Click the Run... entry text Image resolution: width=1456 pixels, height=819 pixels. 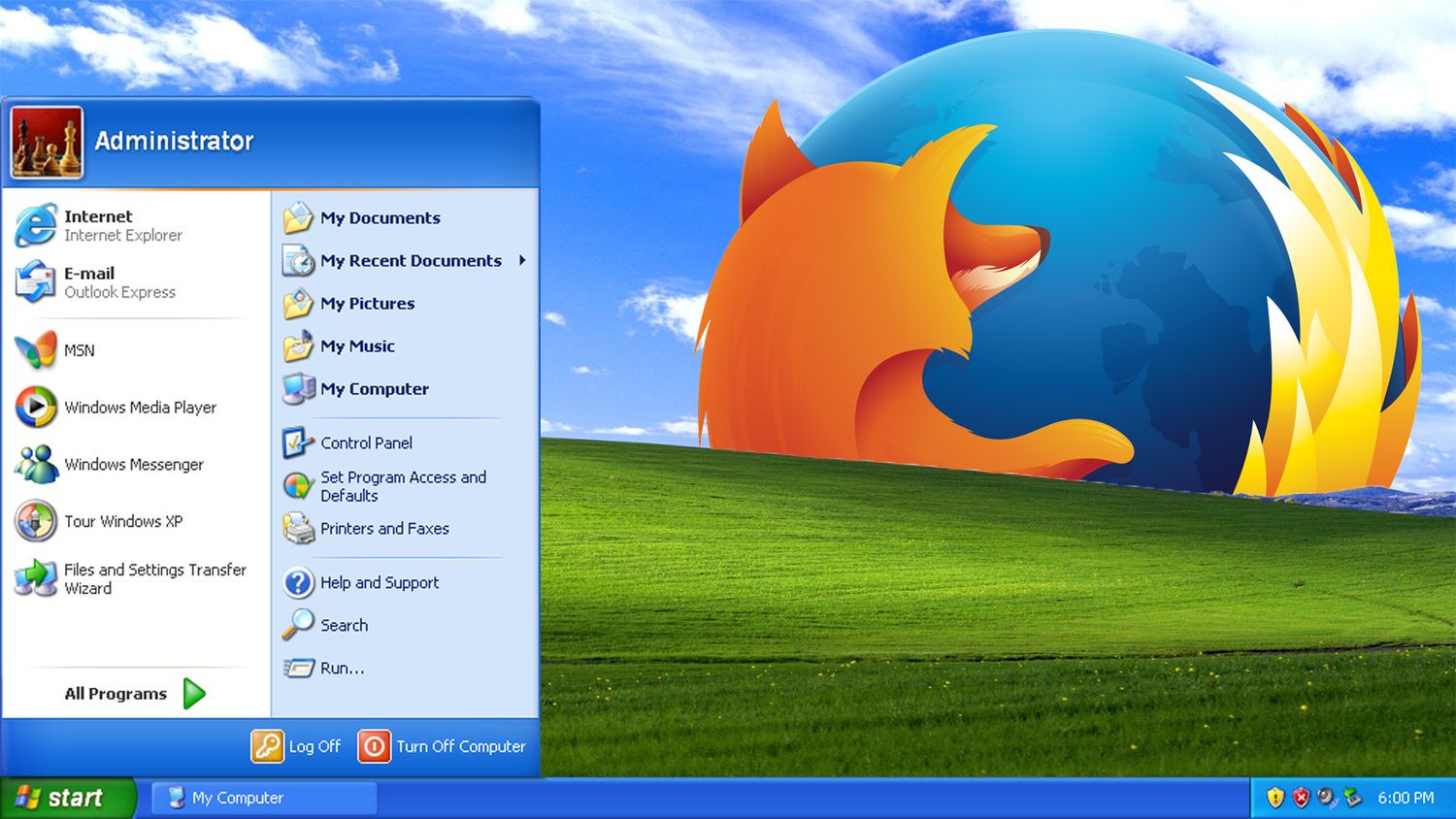tap(343, 668)
